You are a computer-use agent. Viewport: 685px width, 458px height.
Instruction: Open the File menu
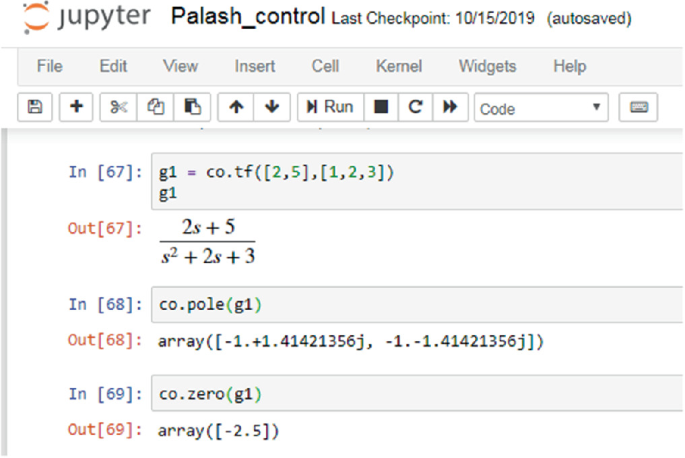tap(50, 66)
